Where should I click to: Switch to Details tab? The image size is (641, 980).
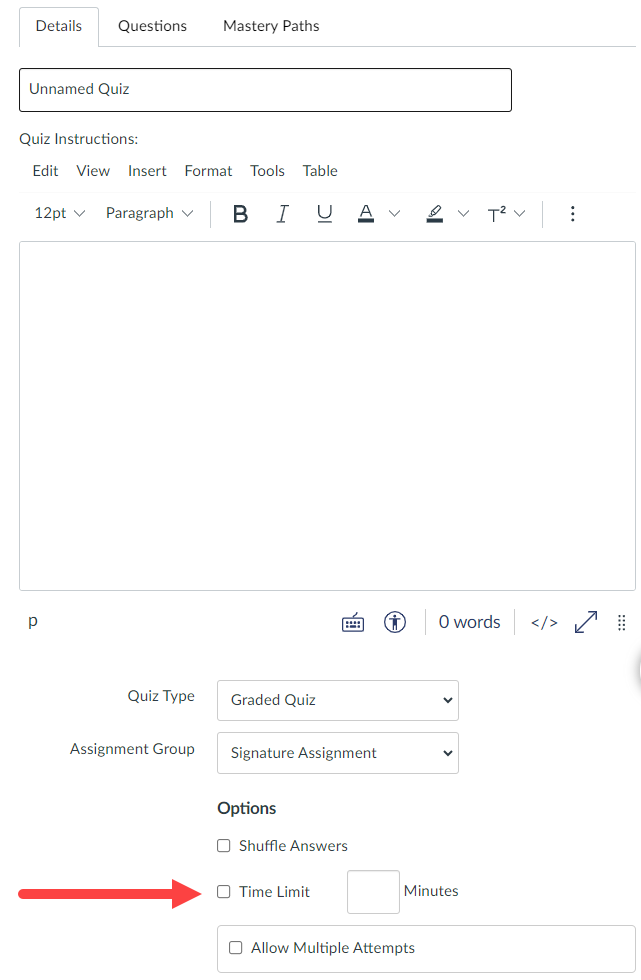(x=59, y=26)
